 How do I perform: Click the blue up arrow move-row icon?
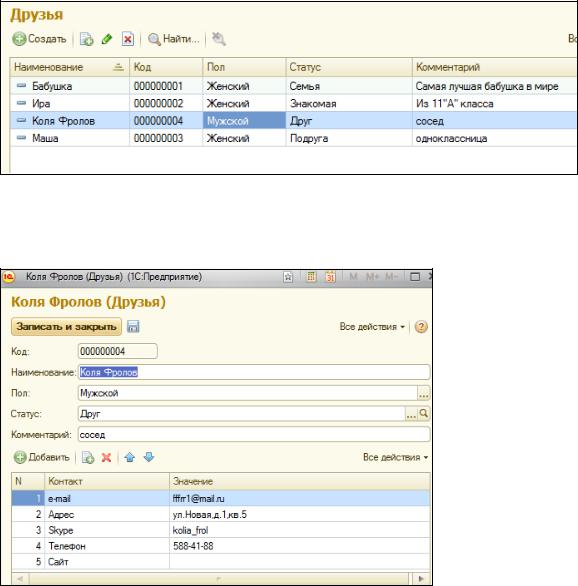coord(130,457)
